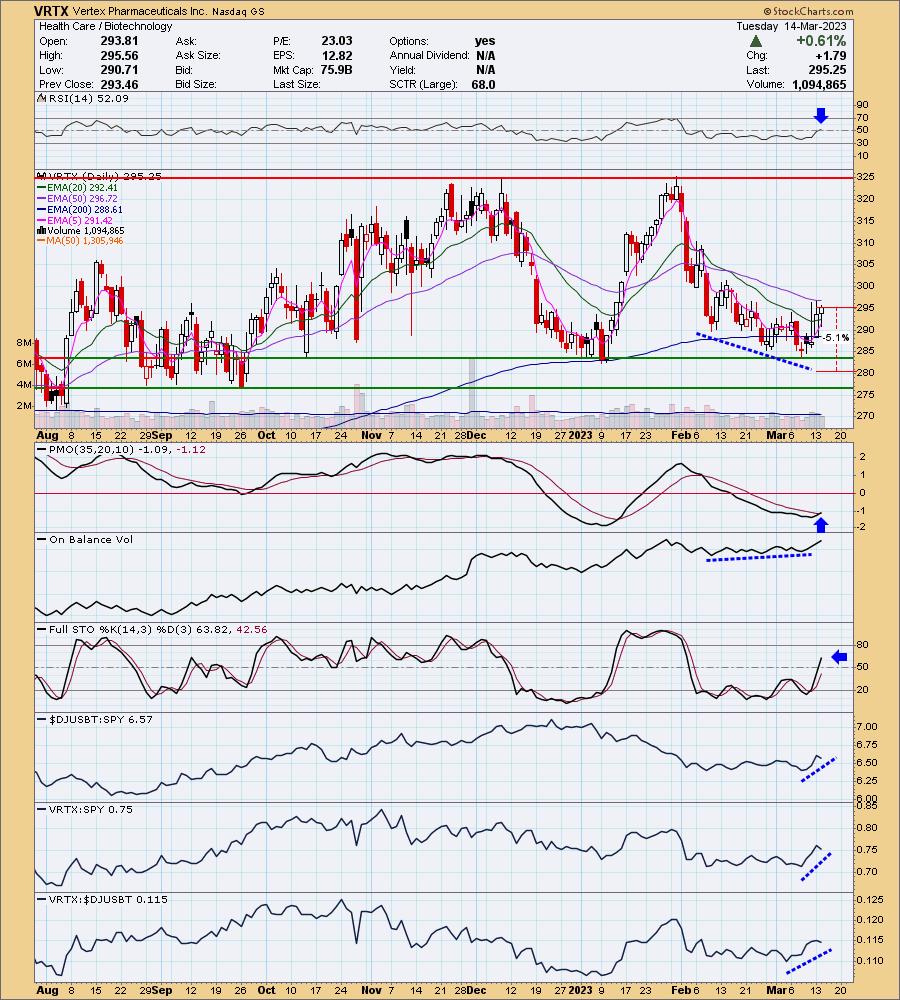Image resolution: width=900 pixels, height=1000 pixels.
Task: Open the StockCharts.com copyright link
Action: (809, 11)
